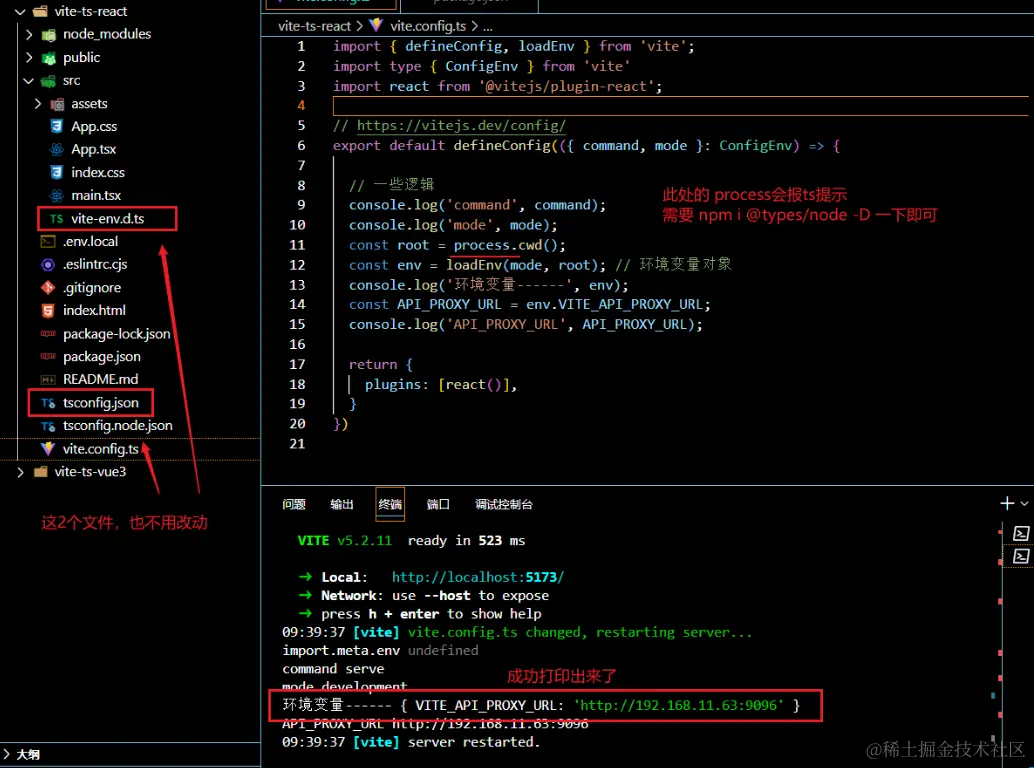This screenshot has width=1034, height=768.
Task: Click the markdown icon of README.md
Action: click(47, 380)
